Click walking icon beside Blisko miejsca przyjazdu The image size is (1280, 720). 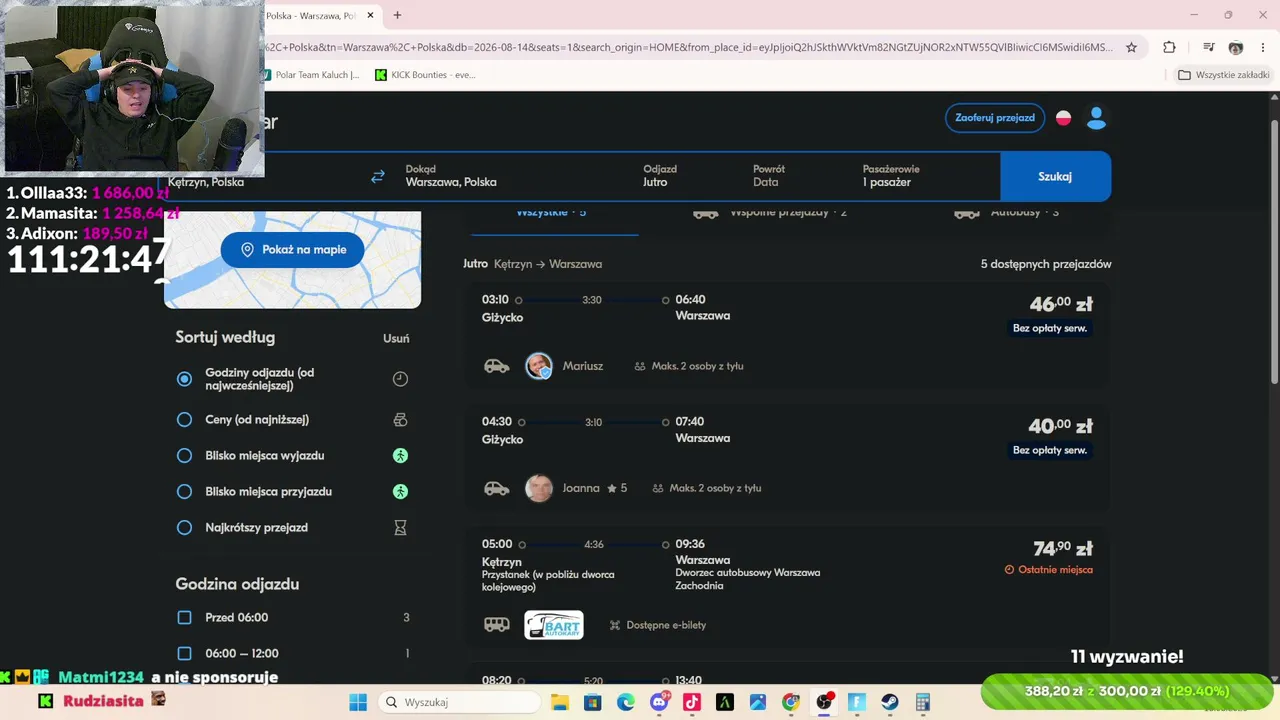[x=400, y=492]
